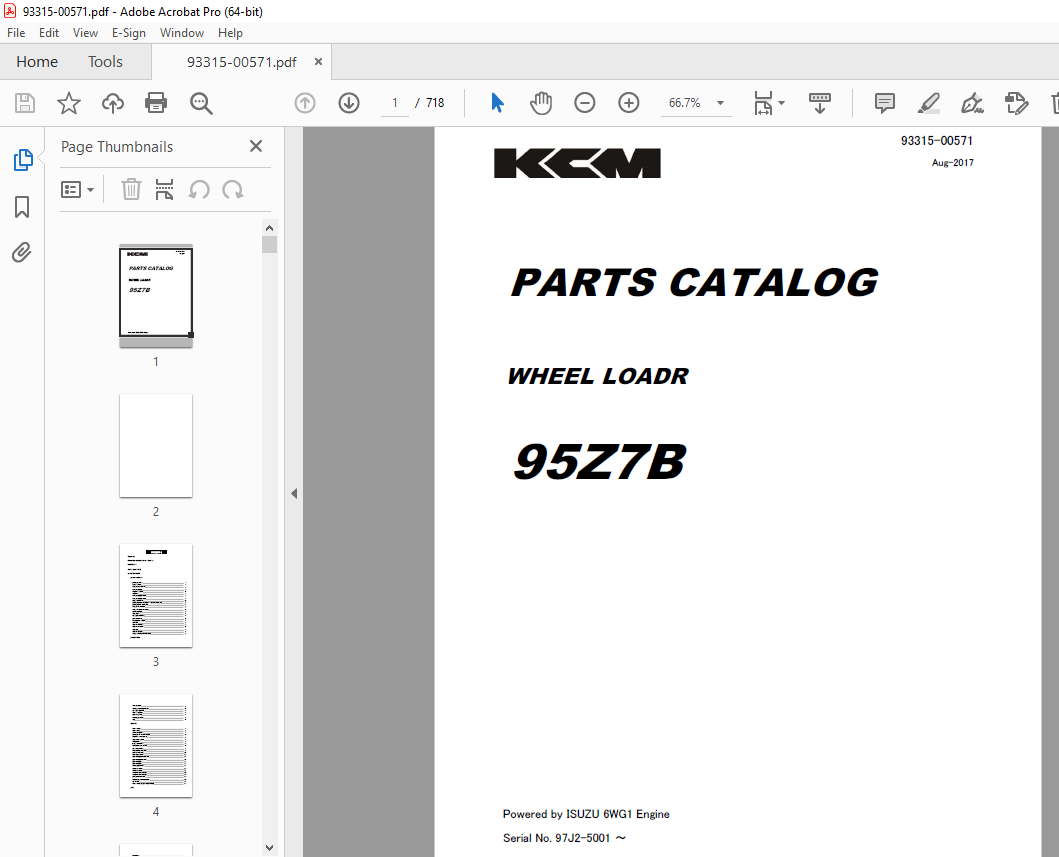1059x857 pixels.
Task: Close the Page Thumbnails panel
Action: (x=256, y=147)
